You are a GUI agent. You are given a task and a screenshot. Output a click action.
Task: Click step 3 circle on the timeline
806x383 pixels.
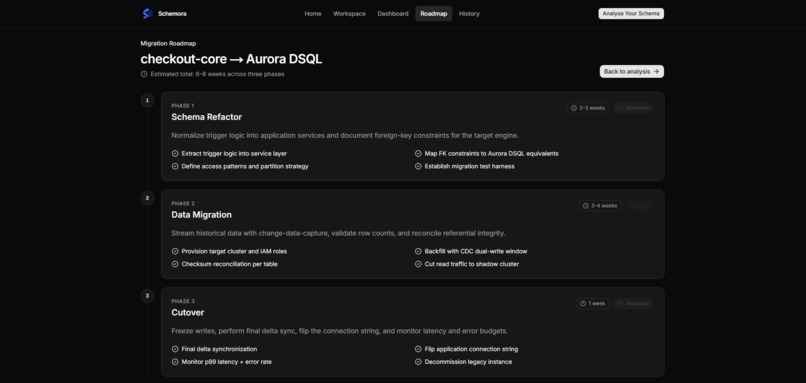tap(148, 296)
